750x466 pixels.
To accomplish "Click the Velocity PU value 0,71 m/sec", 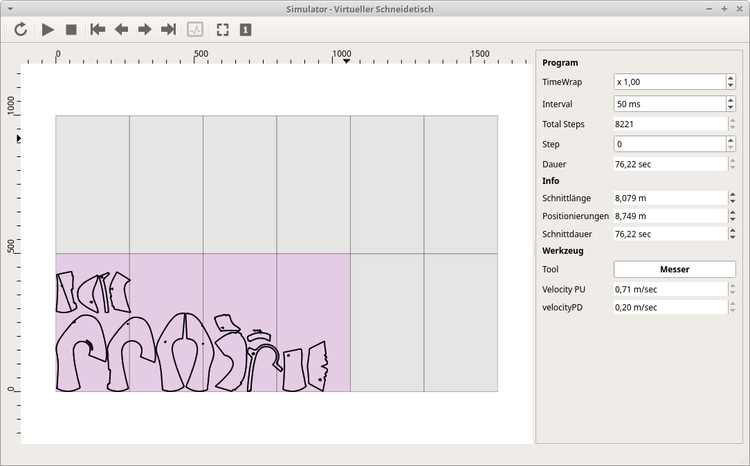I will 670,289.
